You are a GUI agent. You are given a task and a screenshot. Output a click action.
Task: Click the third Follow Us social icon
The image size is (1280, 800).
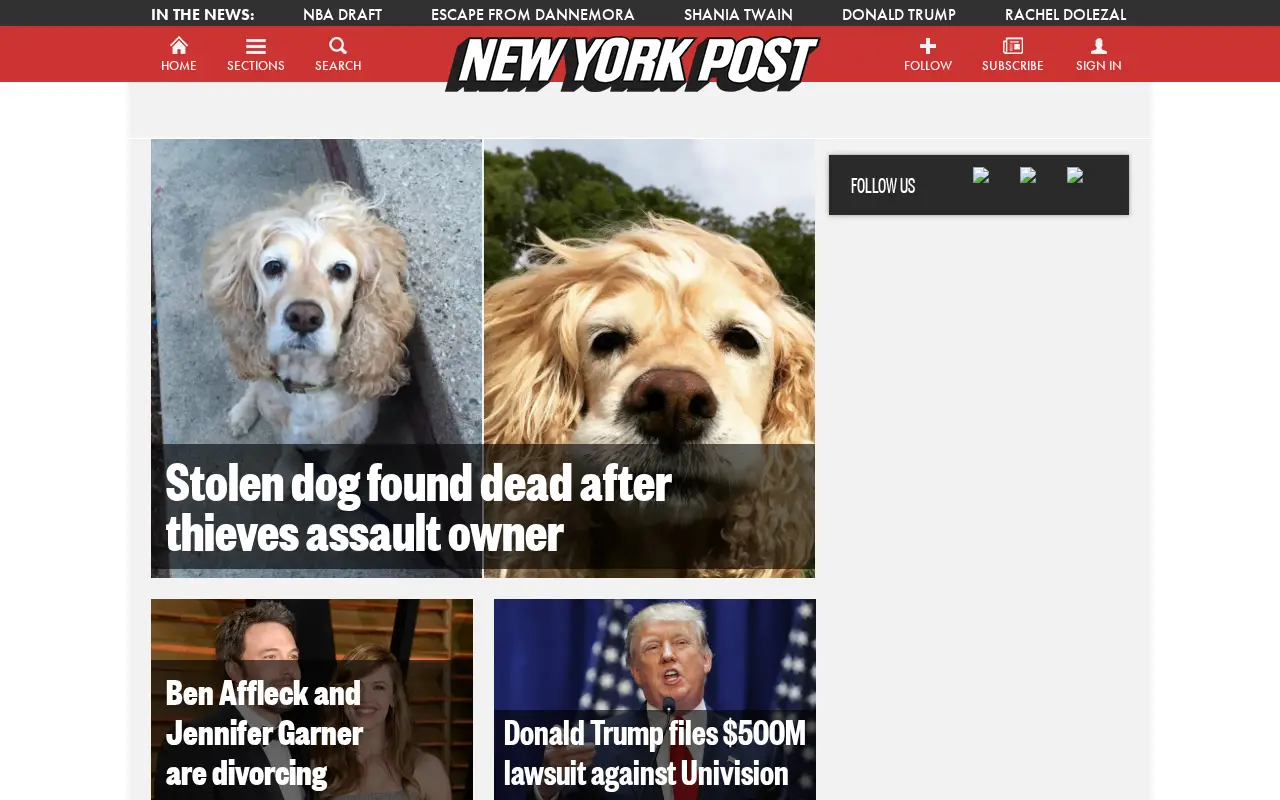(1075, 175)
